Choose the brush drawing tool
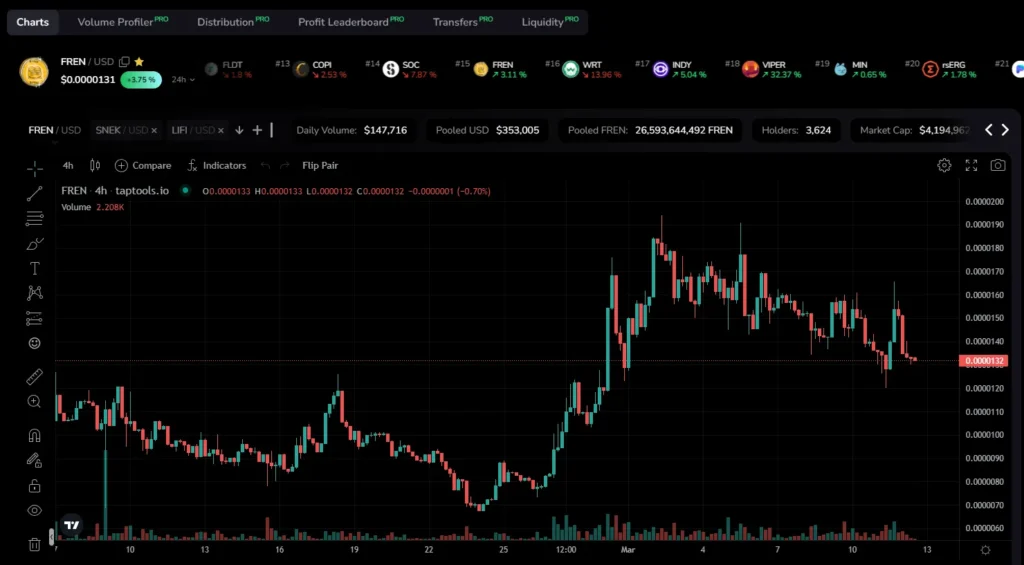Screen dimensions: 1024x565 pyautogui.click(x=35, y=244)
